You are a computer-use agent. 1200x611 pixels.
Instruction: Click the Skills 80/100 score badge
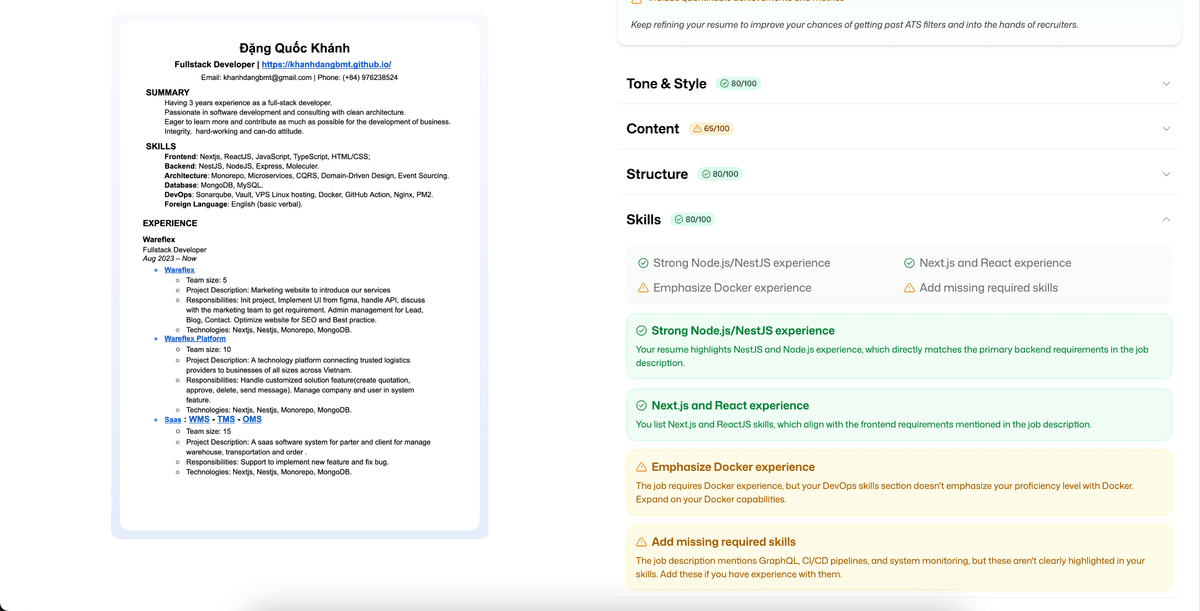(693, 219)
